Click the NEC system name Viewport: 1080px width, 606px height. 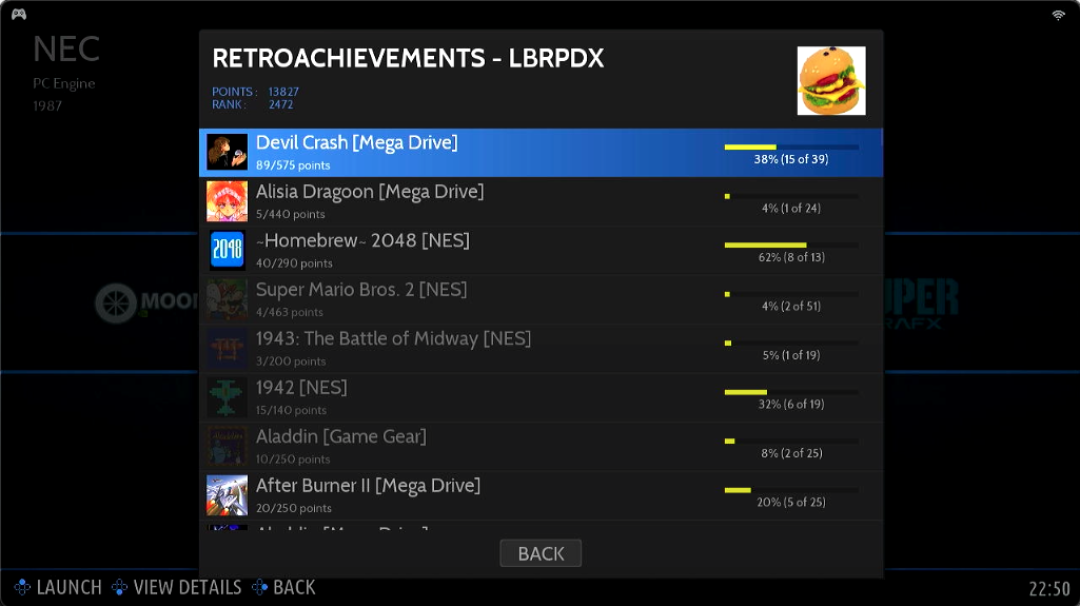pyautogui.click(x=66, y=49)
